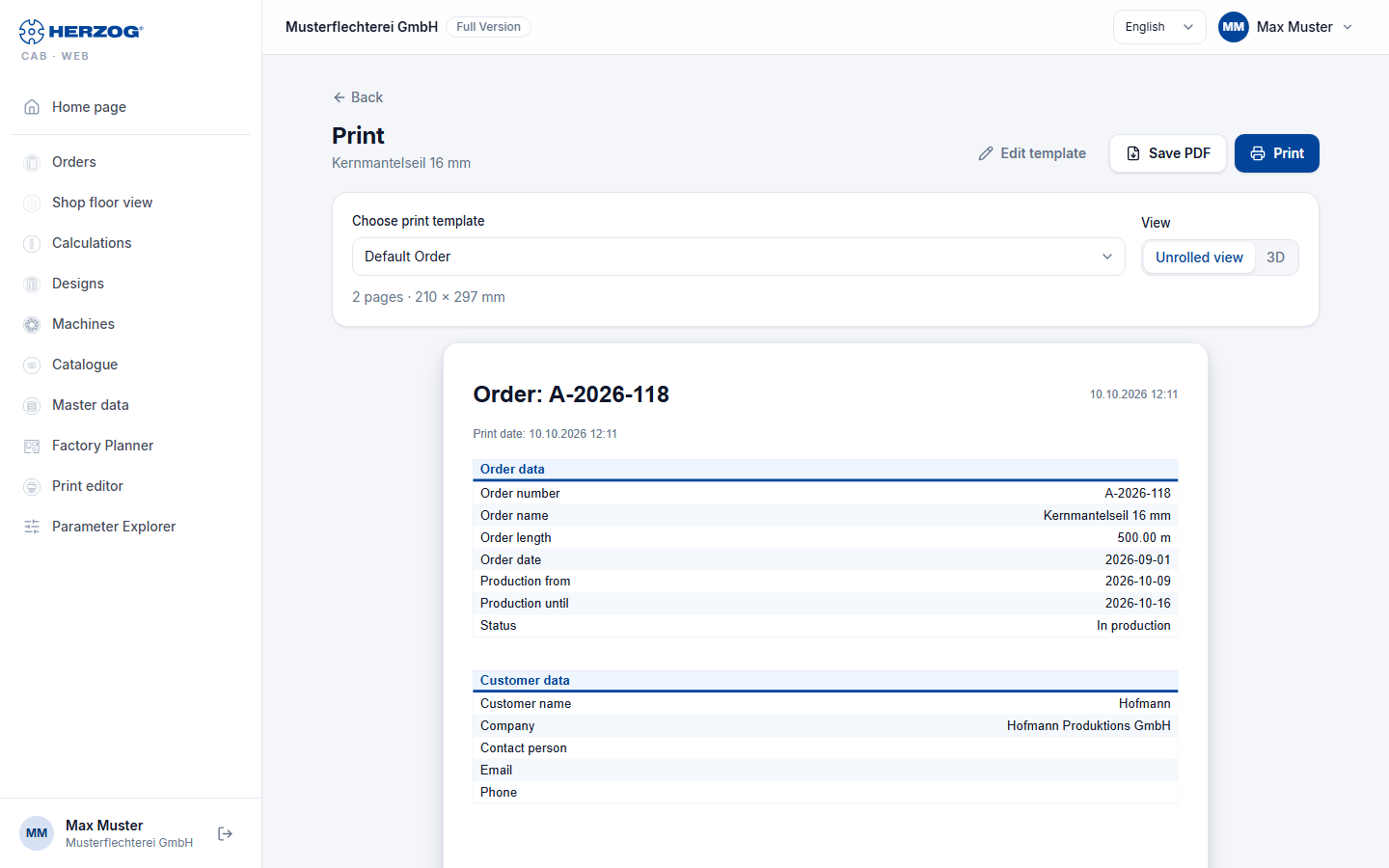This screenshot has height=868, width=1389.
Task: Click the Factory Planner icon
Action: (x=32, y=446)
